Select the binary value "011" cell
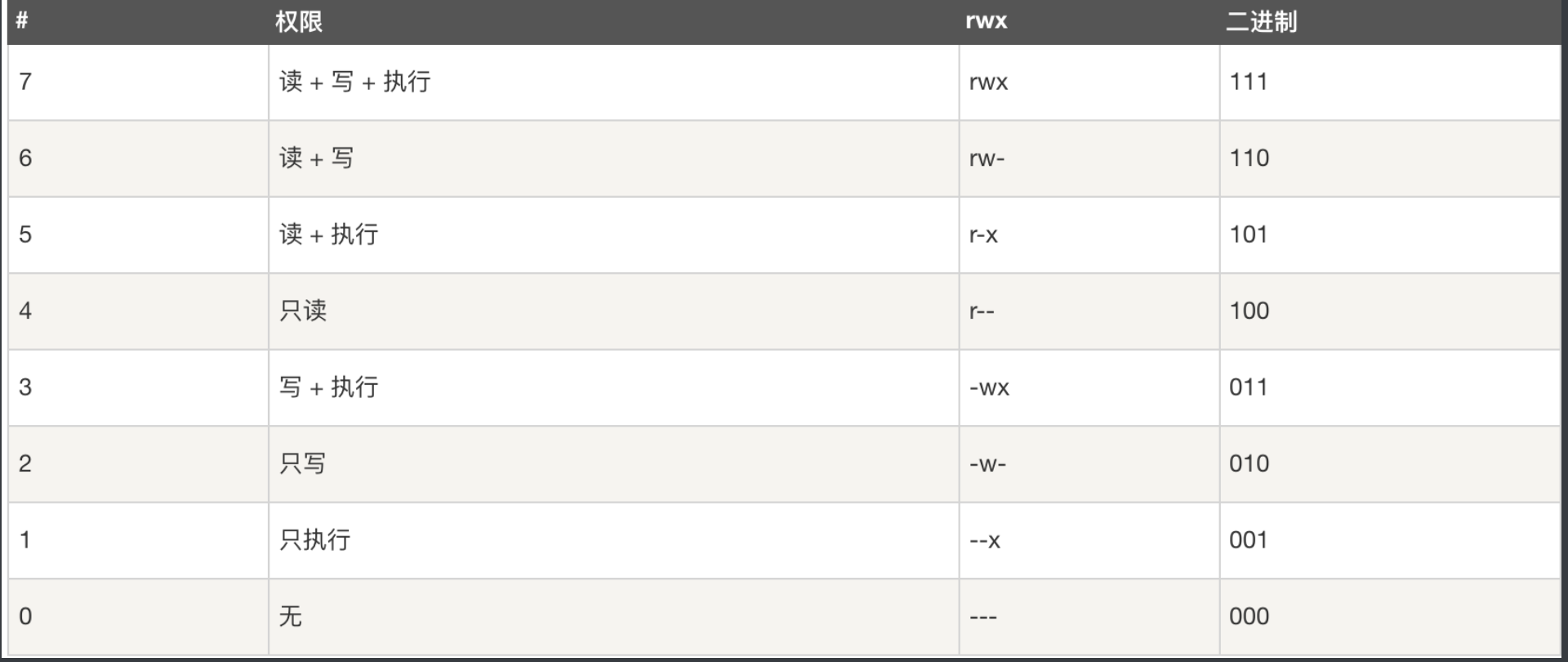The height and width of the screenshot is (662, 1568). (x=1249, y=387)
